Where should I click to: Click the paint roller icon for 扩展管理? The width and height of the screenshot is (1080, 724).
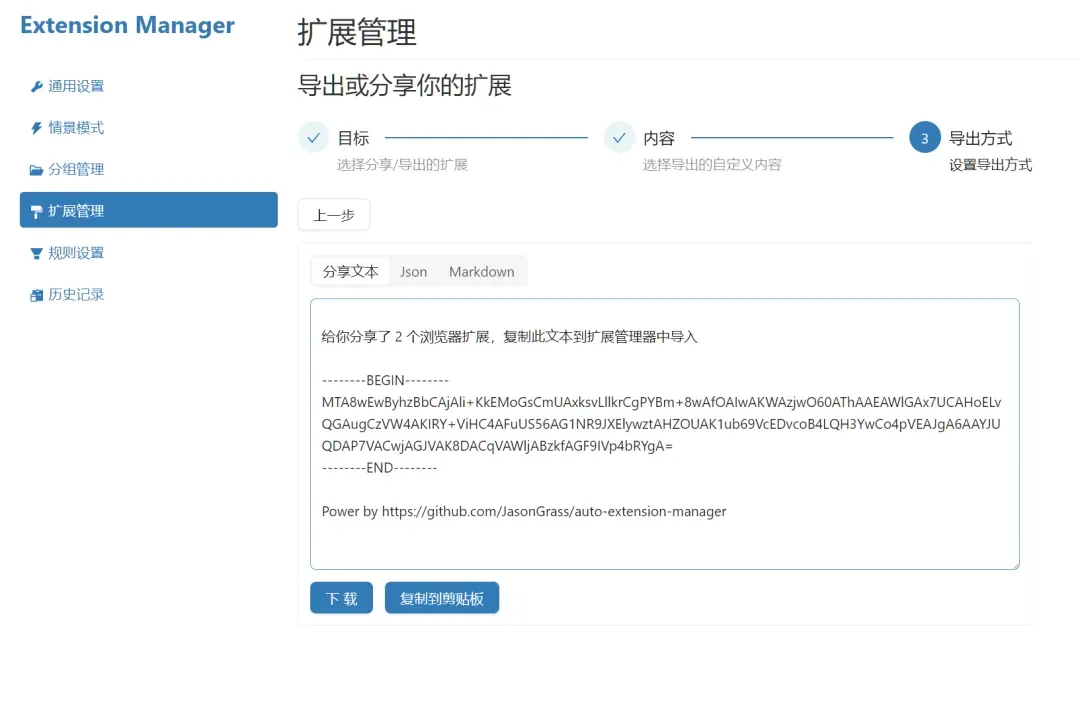click(x=37, y=212)
